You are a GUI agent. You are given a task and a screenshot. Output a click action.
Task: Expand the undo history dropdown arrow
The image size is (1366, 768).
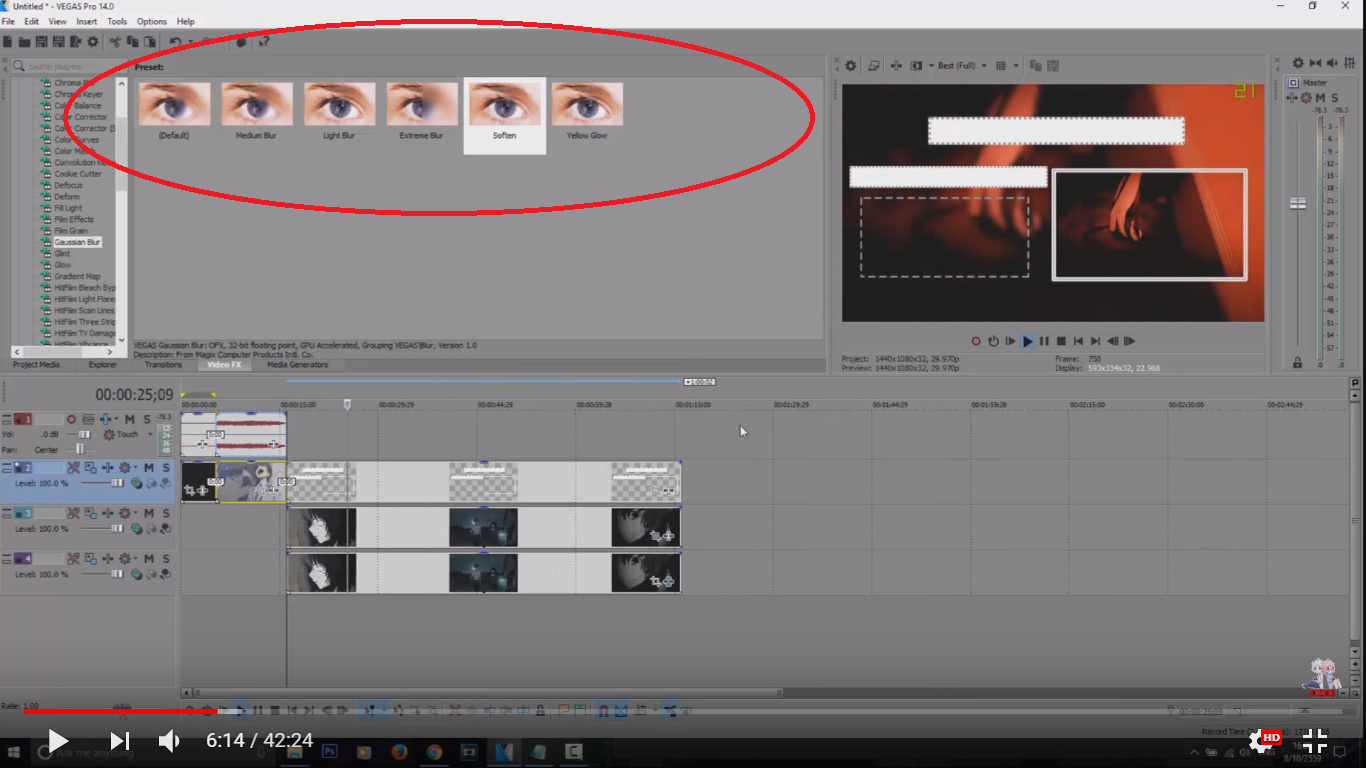click(x=191, y=42)
